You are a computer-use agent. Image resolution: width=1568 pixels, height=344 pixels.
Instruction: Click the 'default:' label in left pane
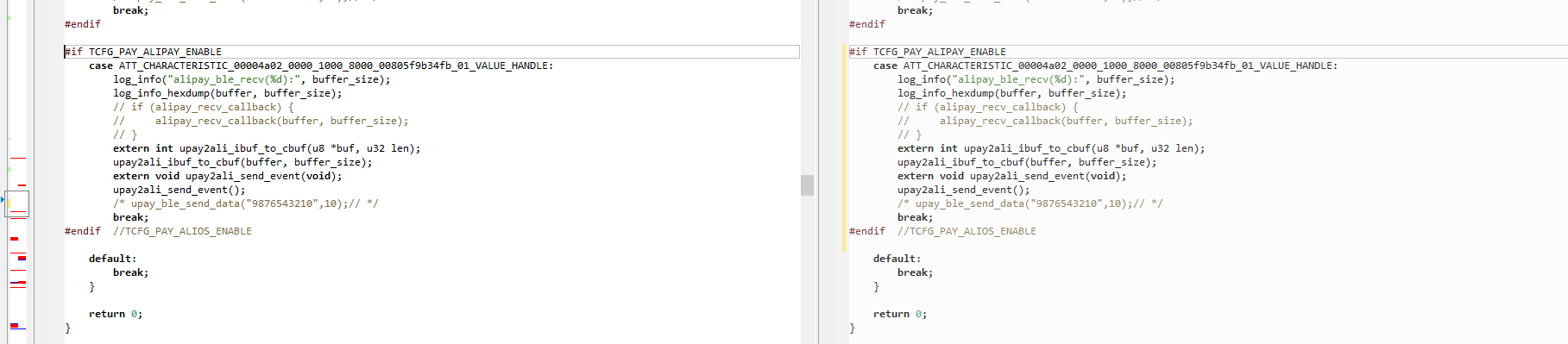coord(113,259)
